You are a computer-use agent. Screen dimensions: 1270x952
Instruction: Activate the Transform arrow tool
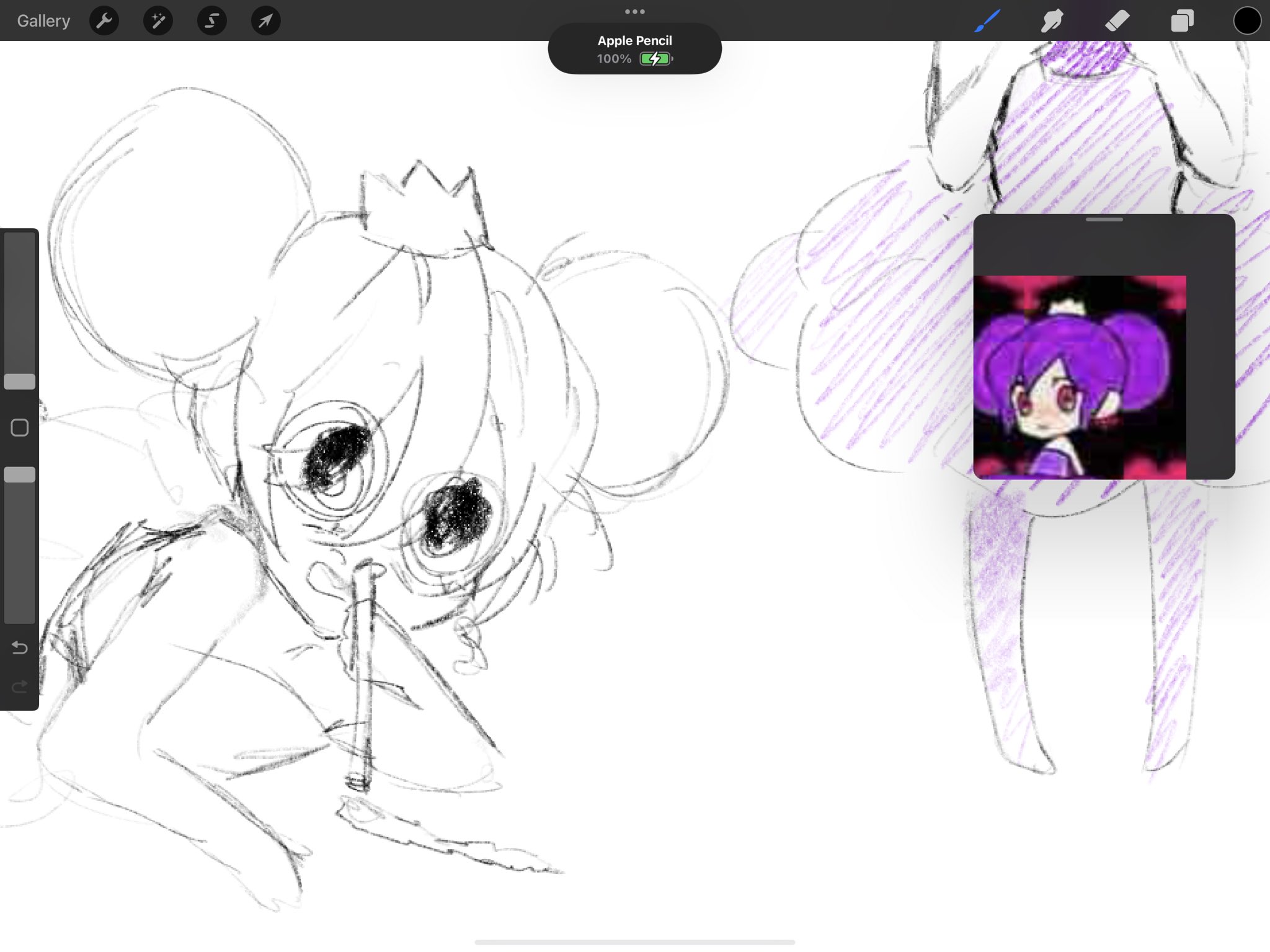(265, 20)
